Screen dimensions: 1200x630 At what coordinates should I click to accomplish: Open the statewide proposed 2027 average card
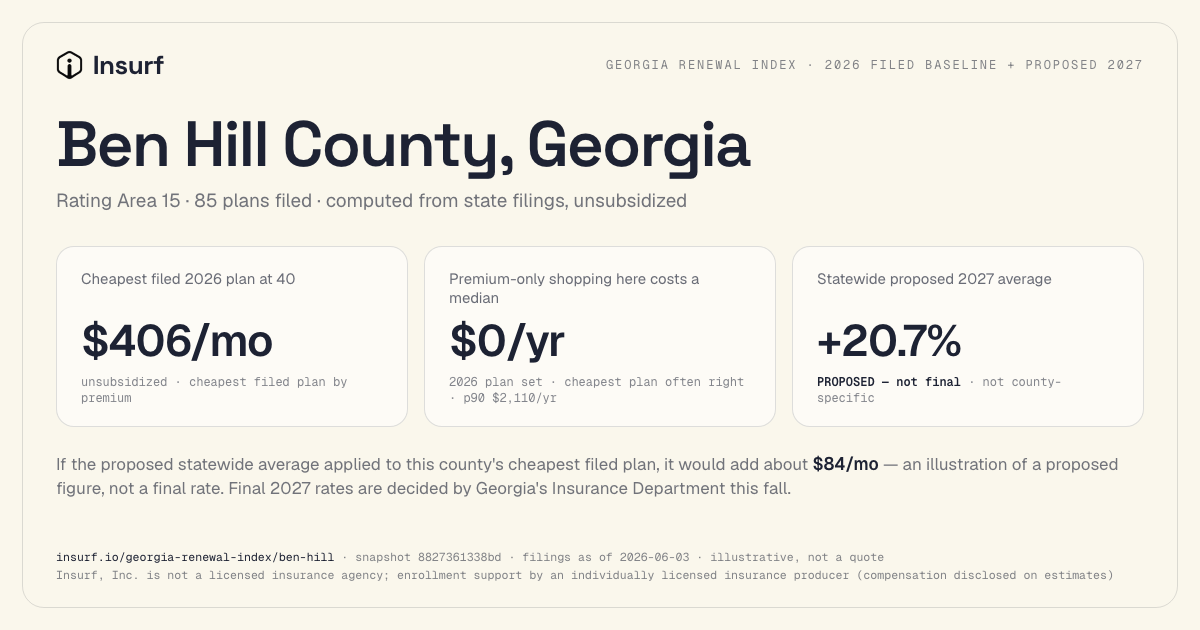tap(968, 337)
